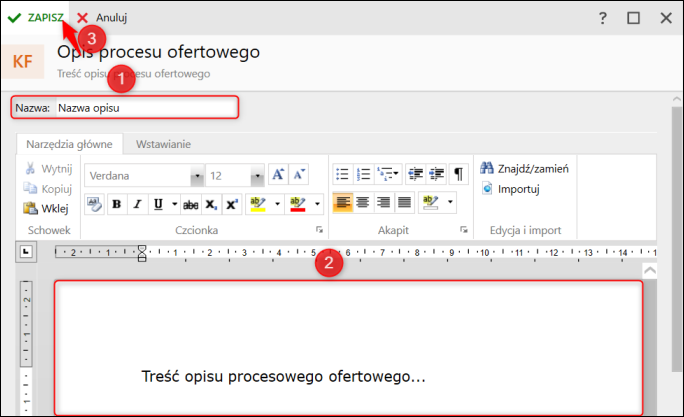Open the font size 12 dropdown
684x417 pixels.
[258, 176]
